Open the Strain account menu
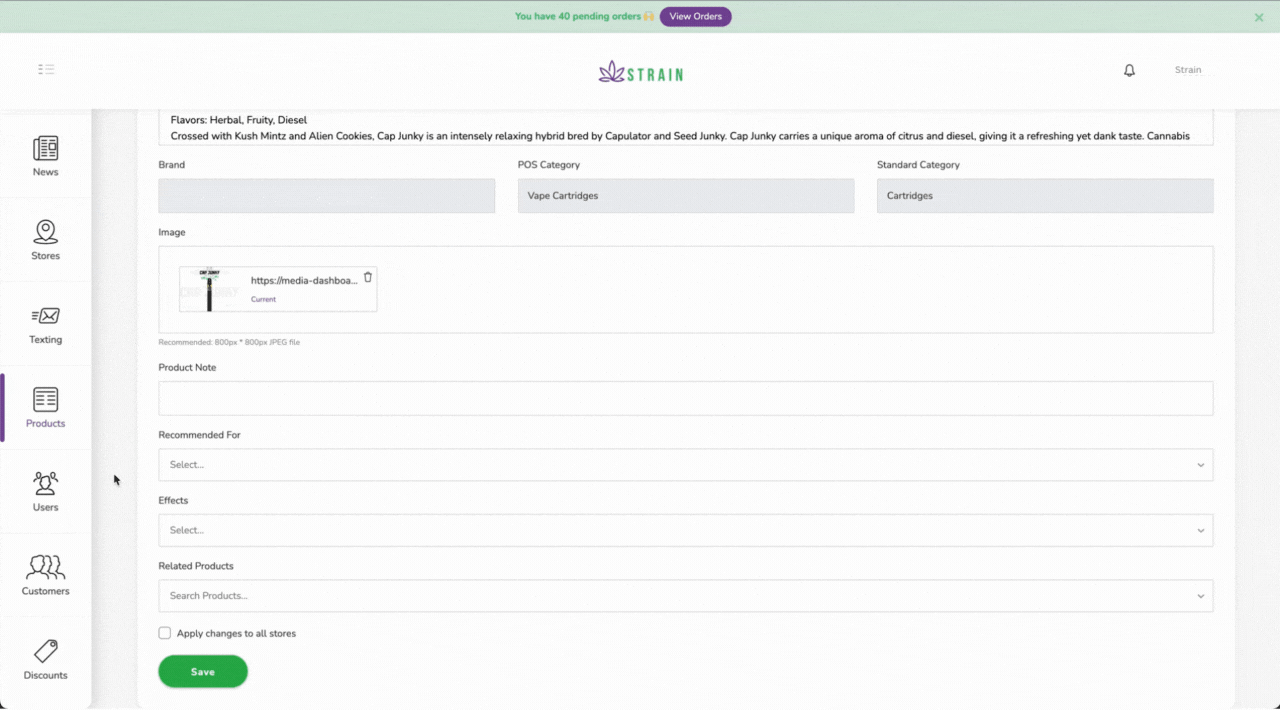1280x710 pixels. tap(1187, 70)
